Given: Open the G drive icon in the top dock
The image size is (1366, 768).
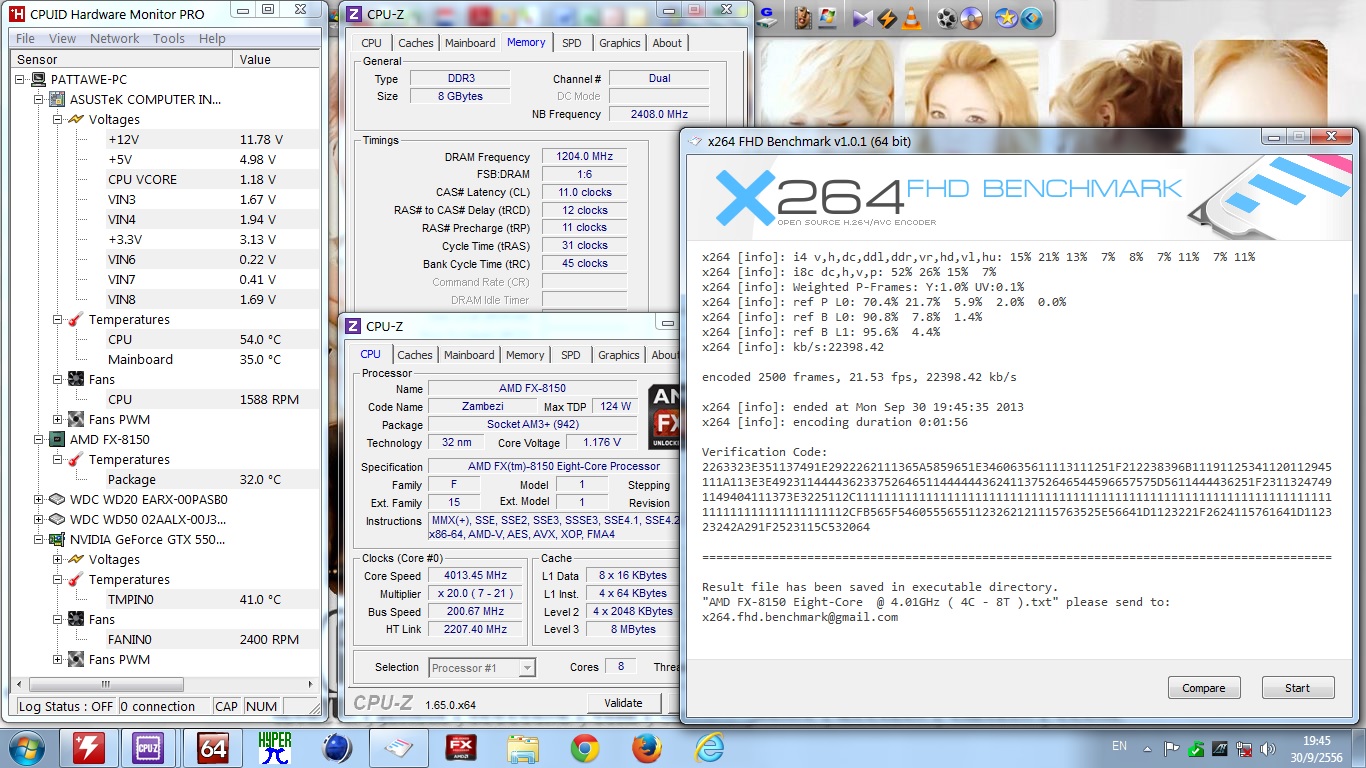Looking at the screenshot, I should coord(768,17).
